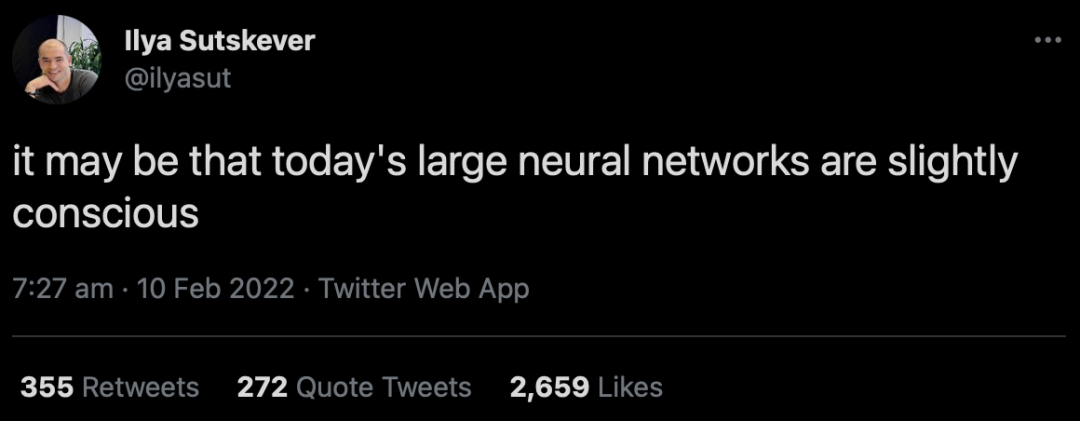Image resolution: width=1080 pixels, height=421 pixels.
Task: Click the number 2,659 in the stats
Action: pyautogui.click(x=548, y=387)
